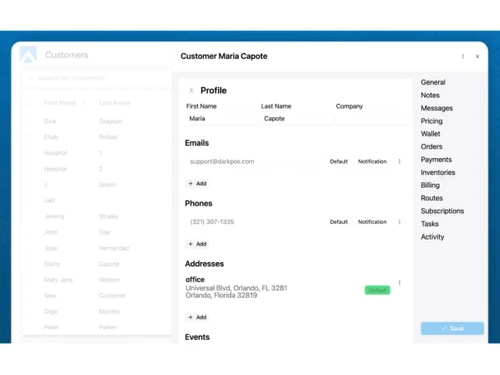Screen dimensions: 500x375
Task: Go to the Subscriptions section
Action: coord(442,211)
